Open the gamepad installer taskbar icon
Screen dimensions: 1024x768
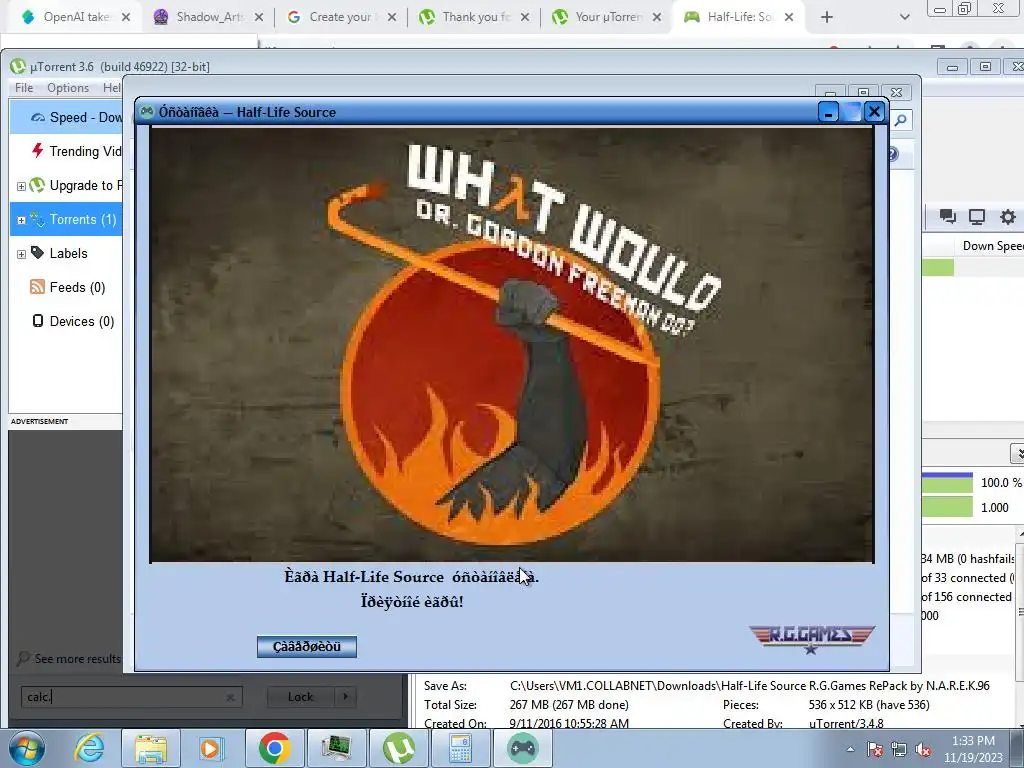(x=522, y=748)
